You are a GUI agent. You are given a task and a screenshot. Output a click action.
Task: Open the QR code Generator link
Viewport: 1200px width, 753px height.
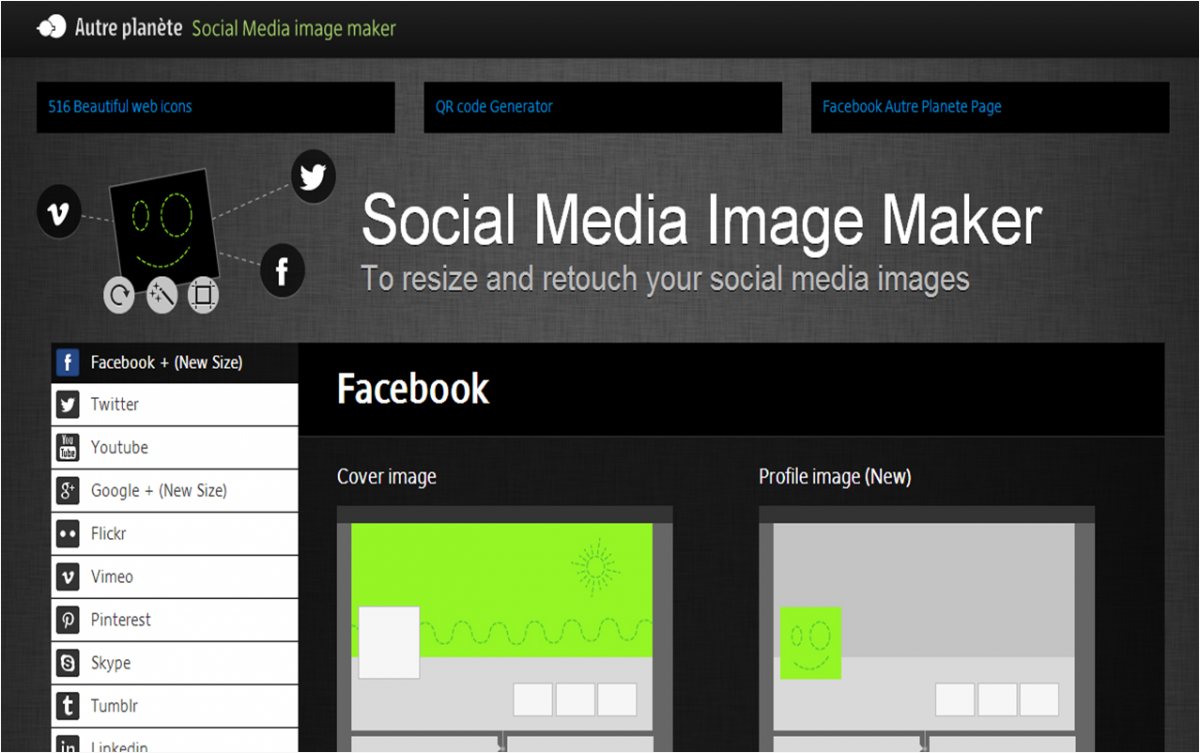494,107
